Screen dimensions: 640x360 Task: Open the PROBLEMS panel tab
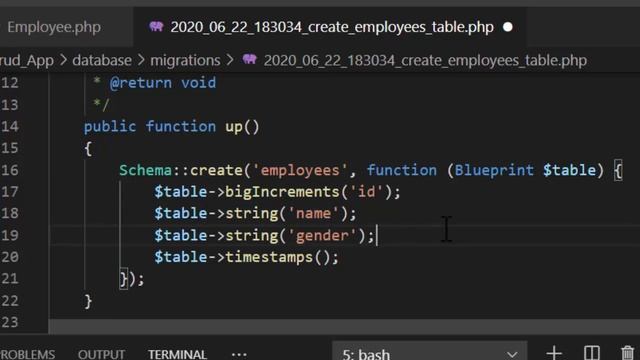coord(27,353)
